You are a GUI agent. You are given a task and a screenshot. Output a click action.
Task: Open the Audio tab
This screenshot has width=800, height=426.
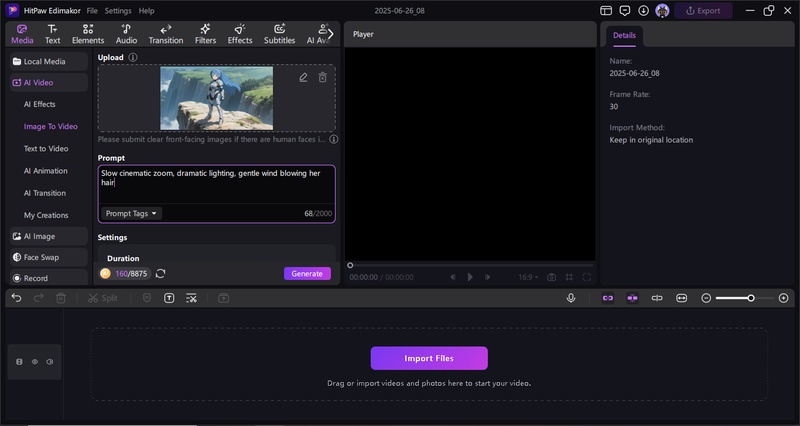[126, 34]
